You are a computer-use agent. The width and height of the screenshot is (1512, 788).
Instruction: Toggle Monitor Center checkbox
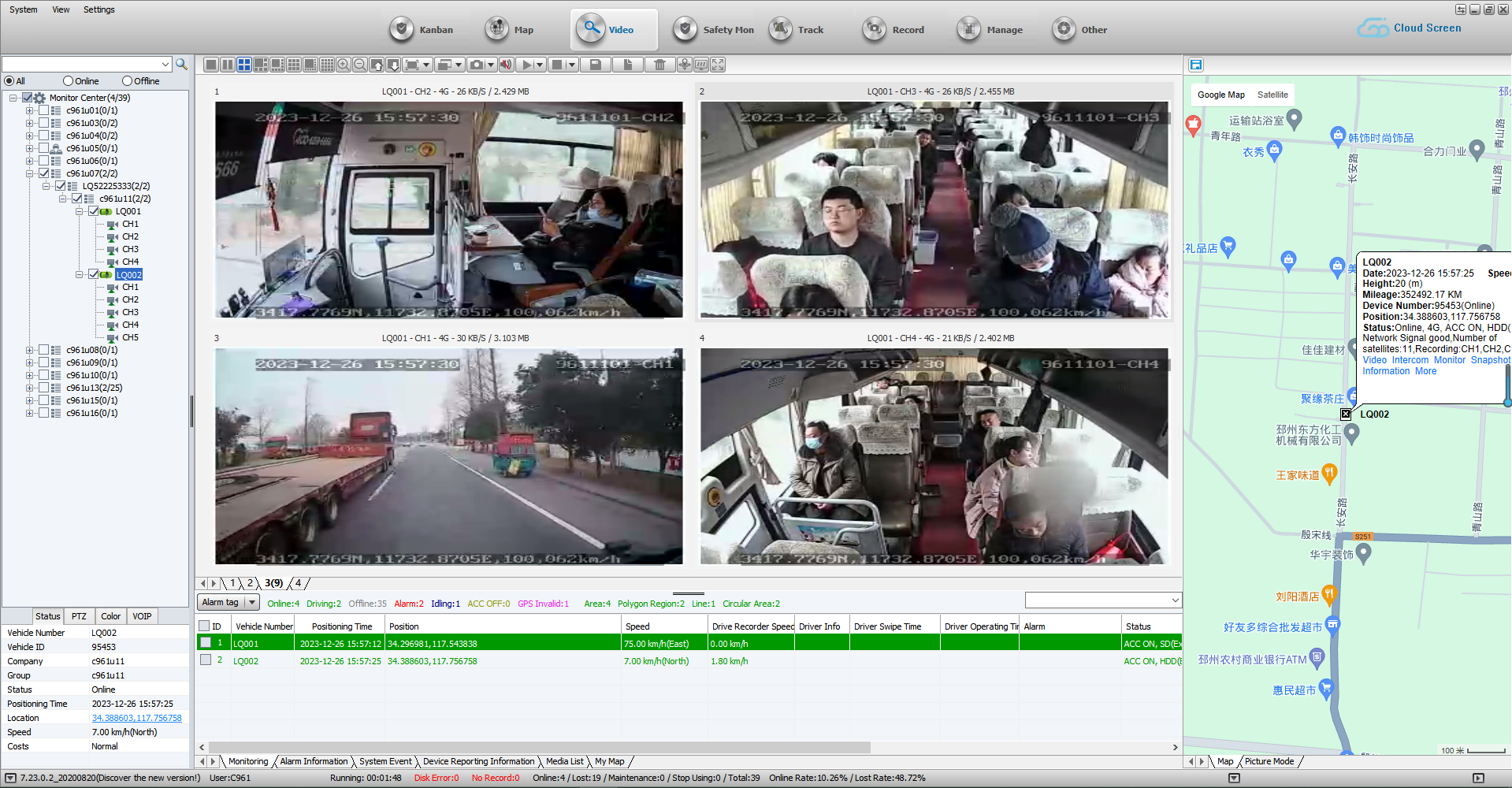click(x=27, y=98)
